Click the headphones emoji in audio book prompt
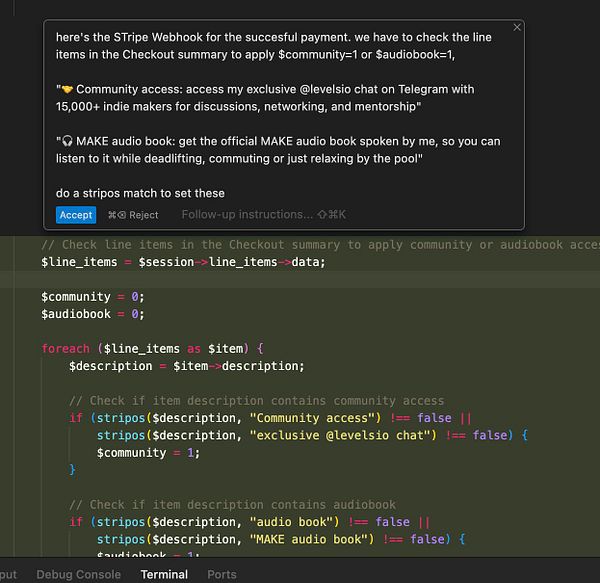This screenshot has height=583, width=600. click(x=67, y=142)
